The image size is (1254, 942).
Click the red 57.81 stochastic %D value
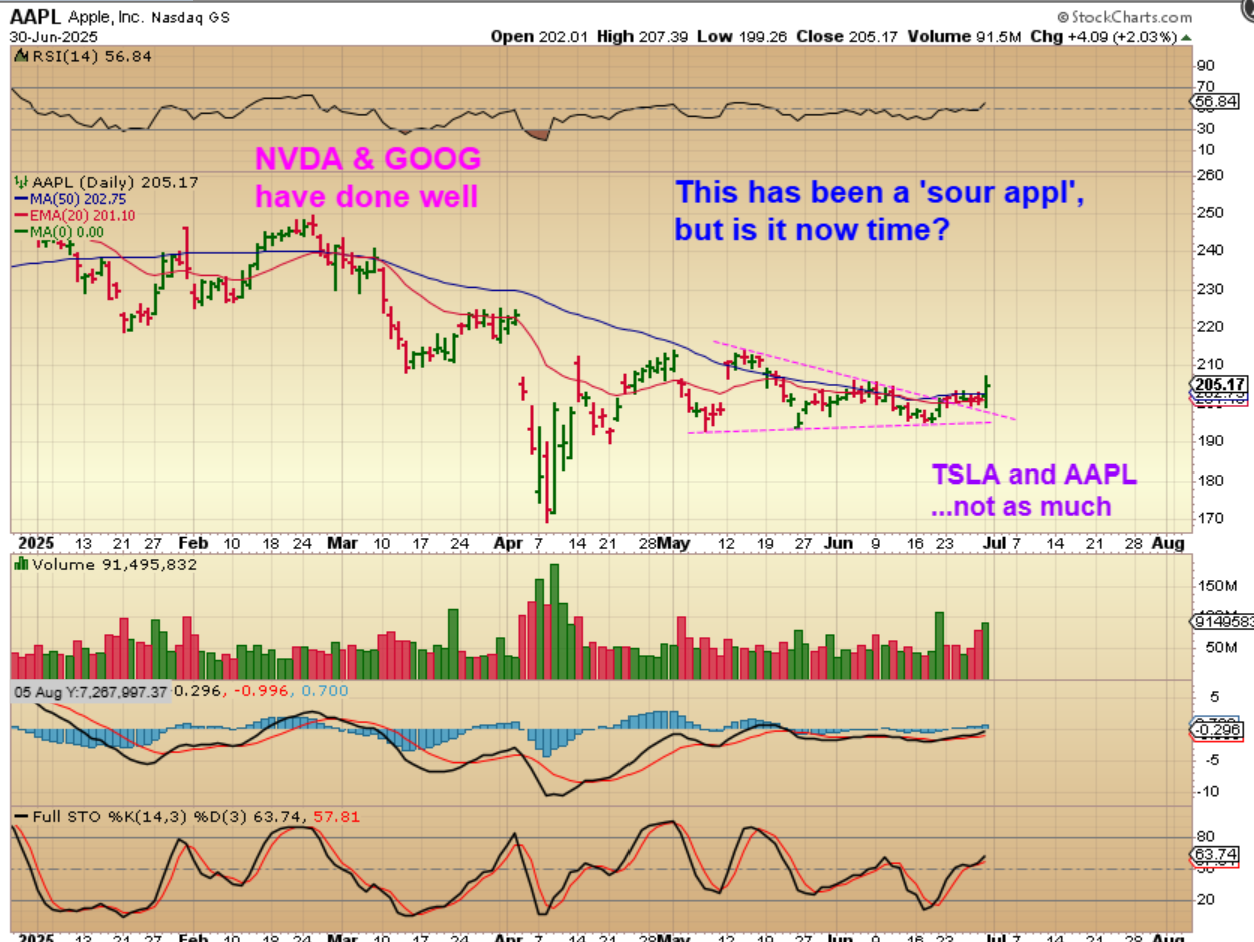339,817
